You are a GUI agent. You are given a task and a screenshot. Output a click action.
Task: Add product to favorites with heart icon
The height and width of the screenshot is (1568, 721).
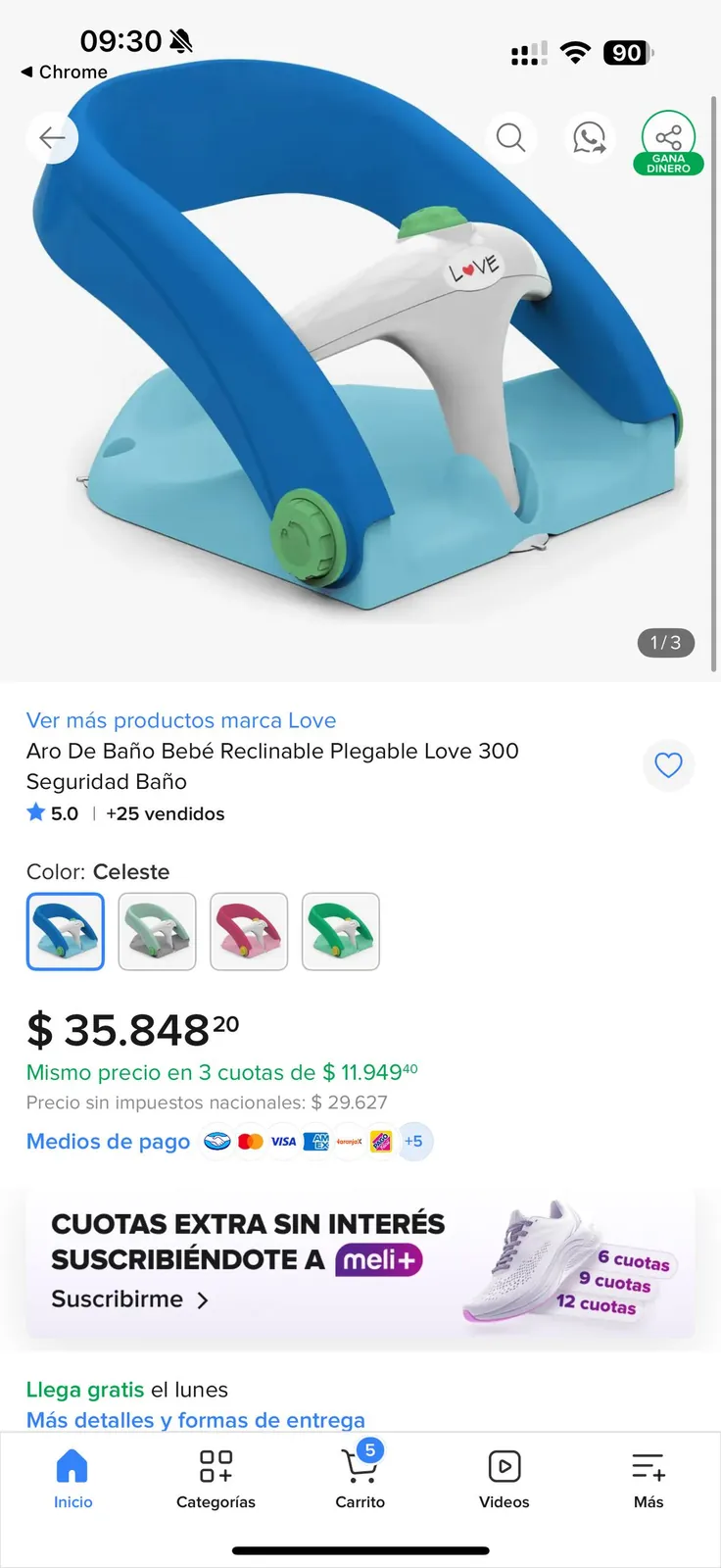tap(668, 764)
